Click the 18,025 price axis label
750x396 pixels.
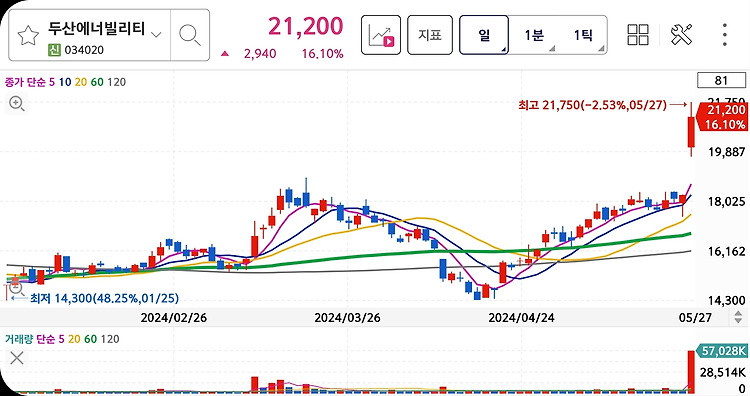pyautogui.click(x=727, y=201)
